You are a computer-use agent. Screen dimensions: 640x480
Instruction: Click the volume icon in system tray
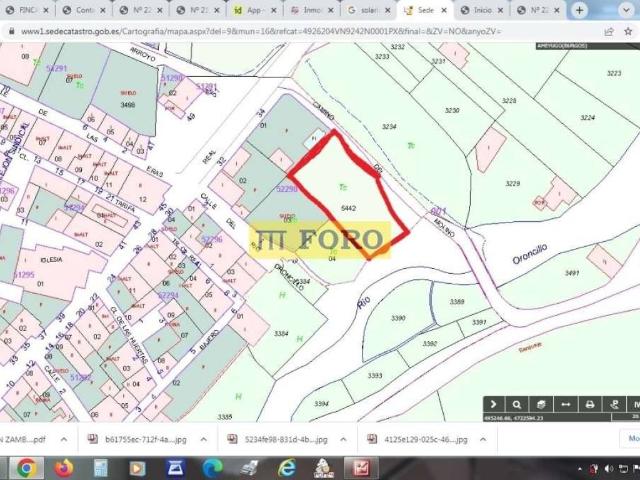609,469
